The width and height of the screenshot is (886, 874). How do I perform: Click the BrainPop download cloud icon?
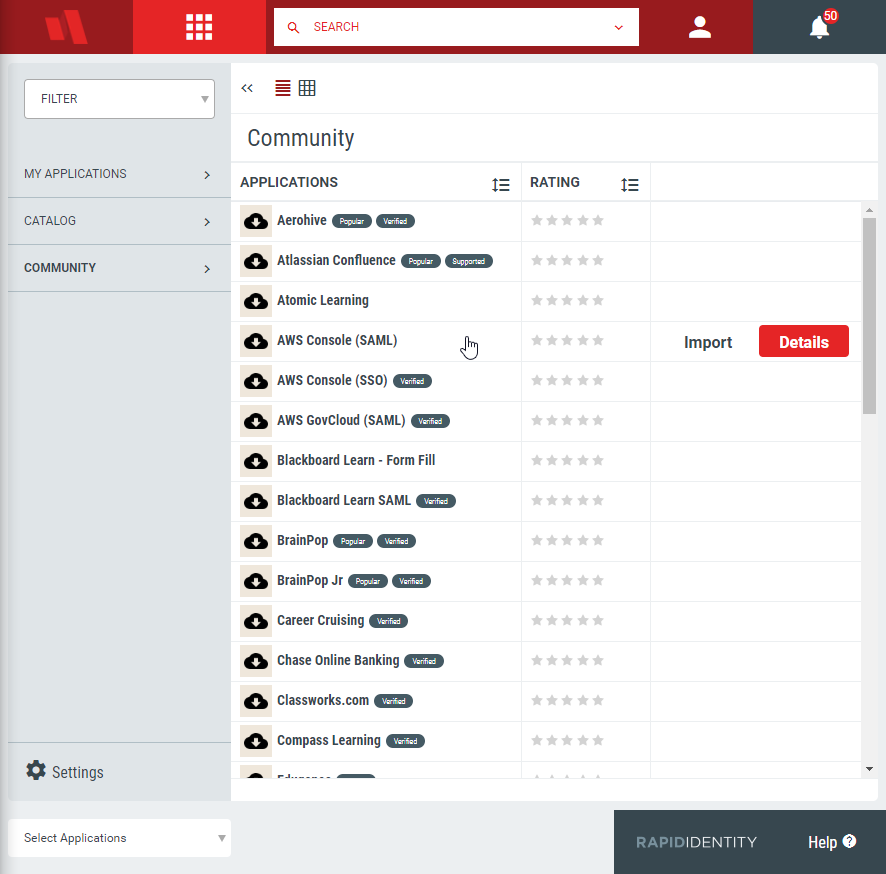pos(256,541)
